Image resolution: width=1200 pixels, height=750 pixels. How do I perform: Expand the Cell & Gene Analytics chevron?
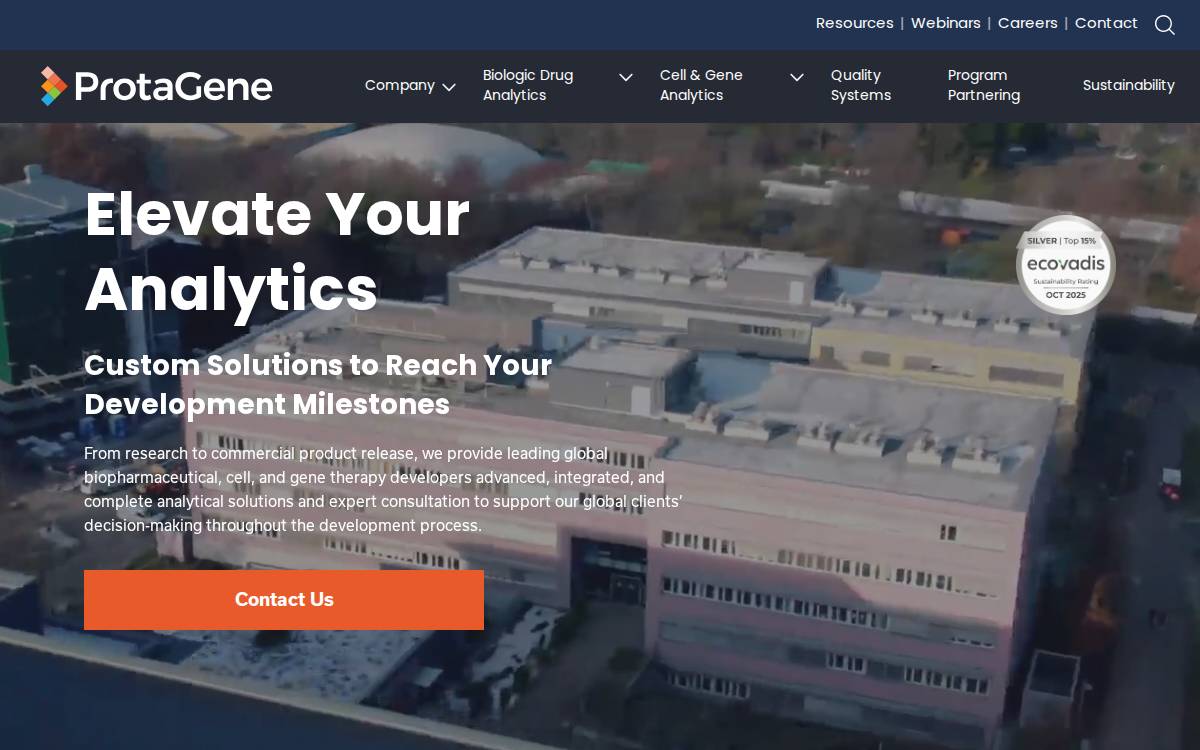coord(797,77)
